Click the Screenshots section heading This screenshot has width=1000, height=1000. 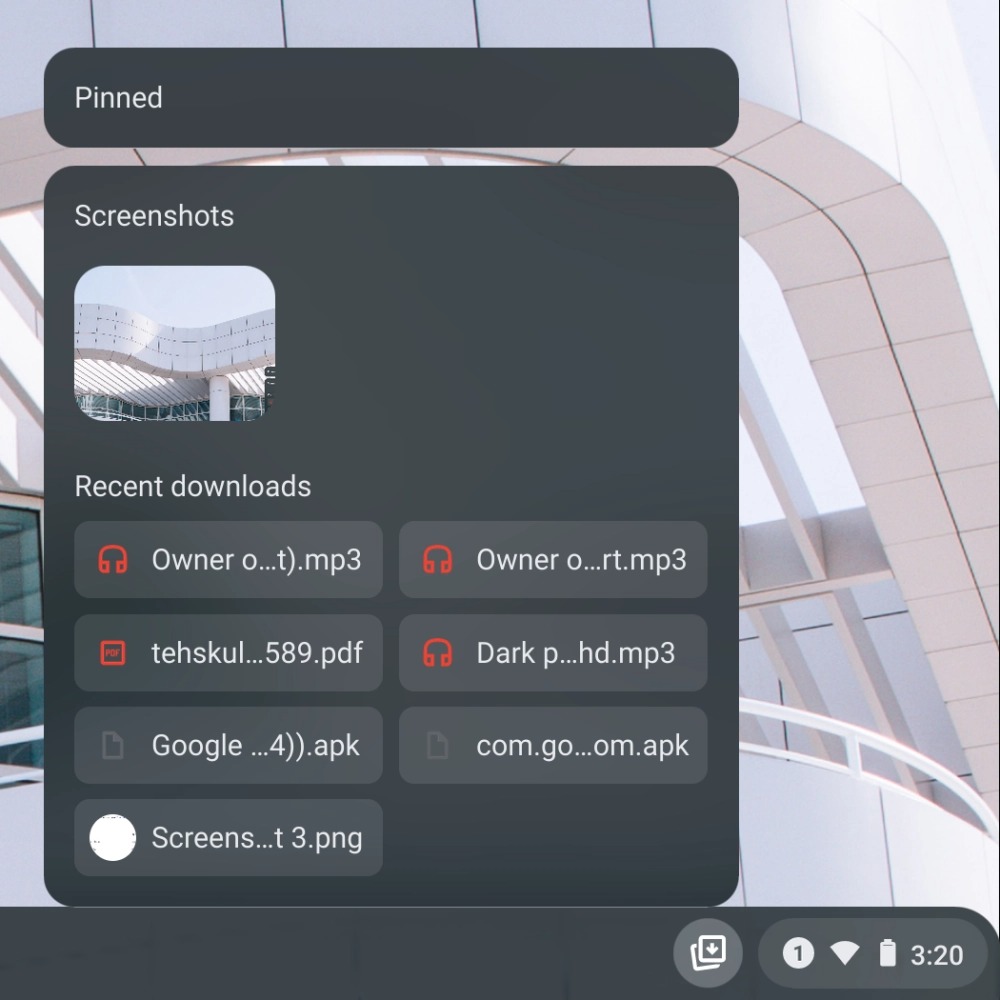tap(154, 216)
